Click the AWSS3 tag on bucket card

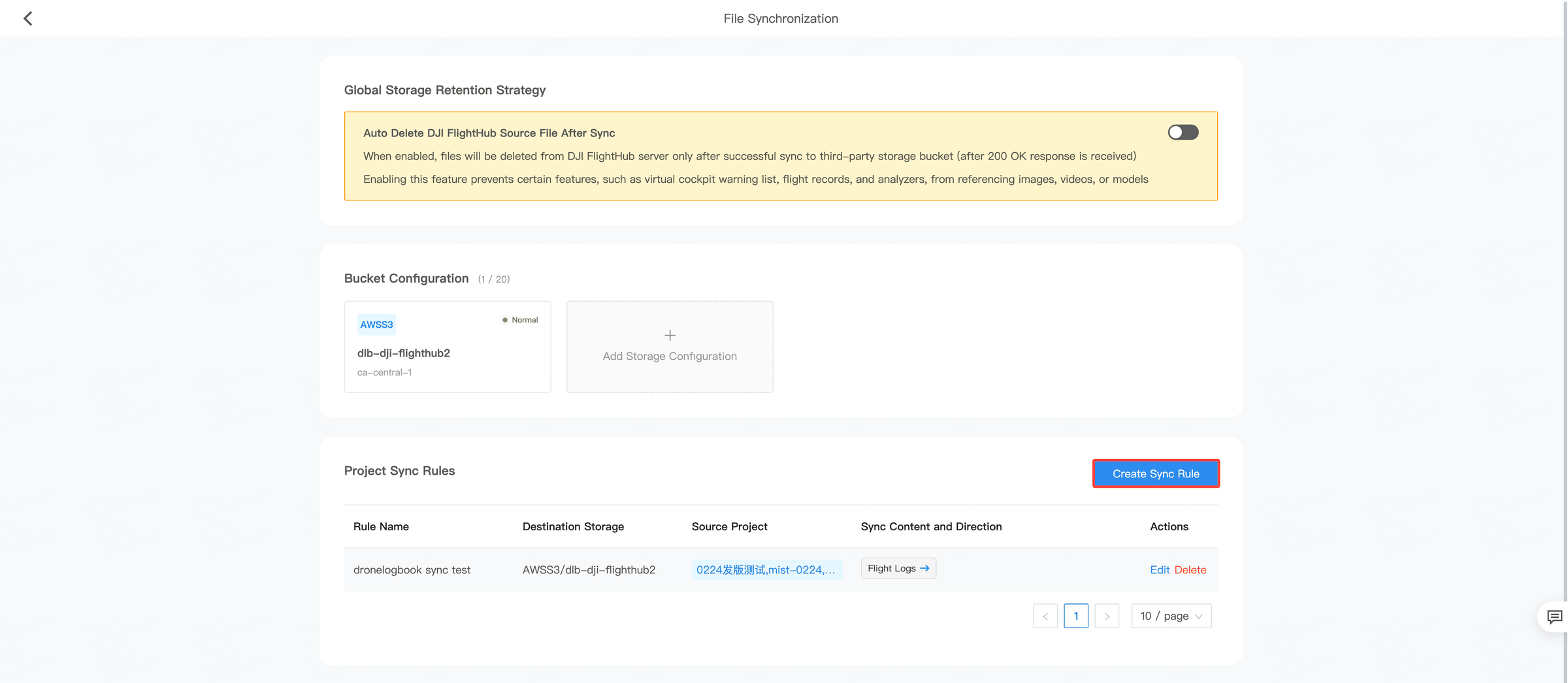point(376,325)
